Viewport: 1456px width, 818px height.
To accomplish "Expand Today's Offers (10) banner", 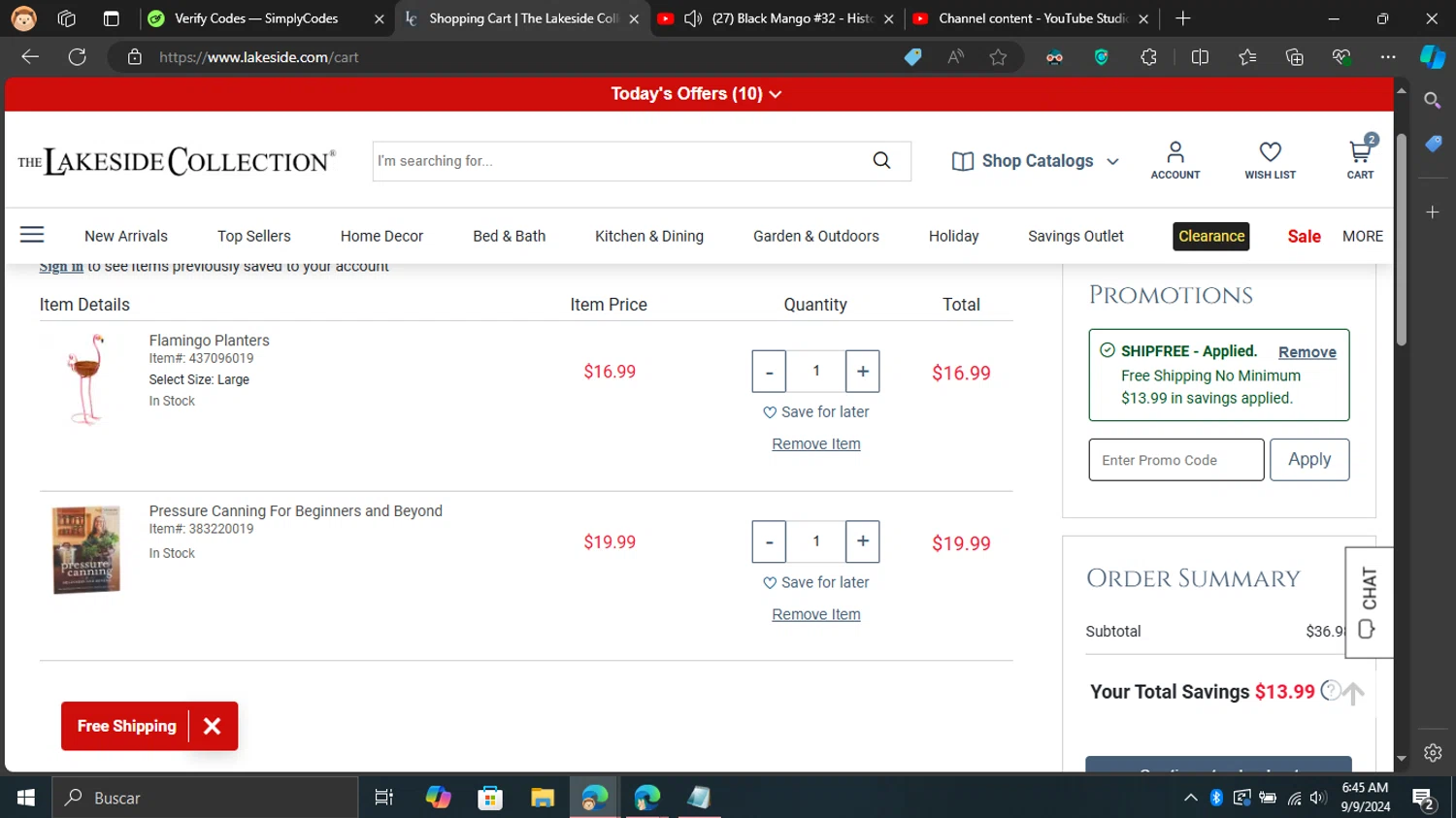I will click(697, 94).
